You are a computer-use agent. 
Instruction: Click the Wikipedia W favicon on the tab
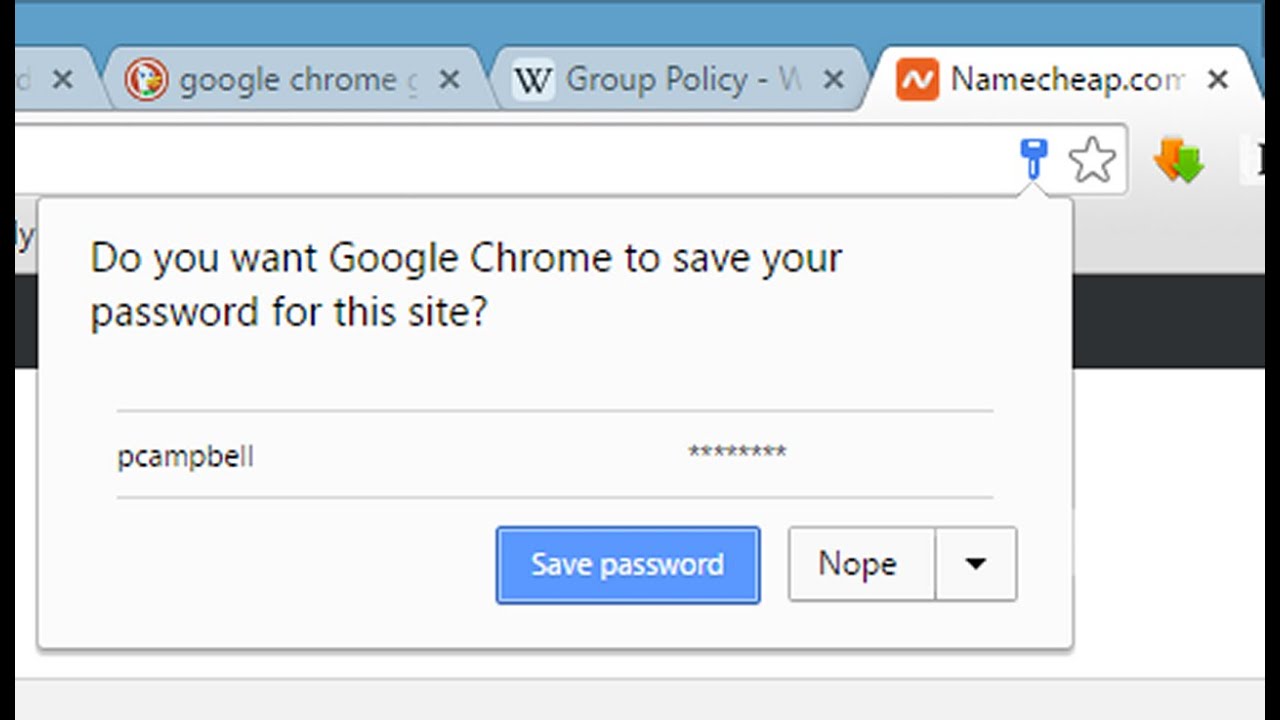tap(532, 80)
